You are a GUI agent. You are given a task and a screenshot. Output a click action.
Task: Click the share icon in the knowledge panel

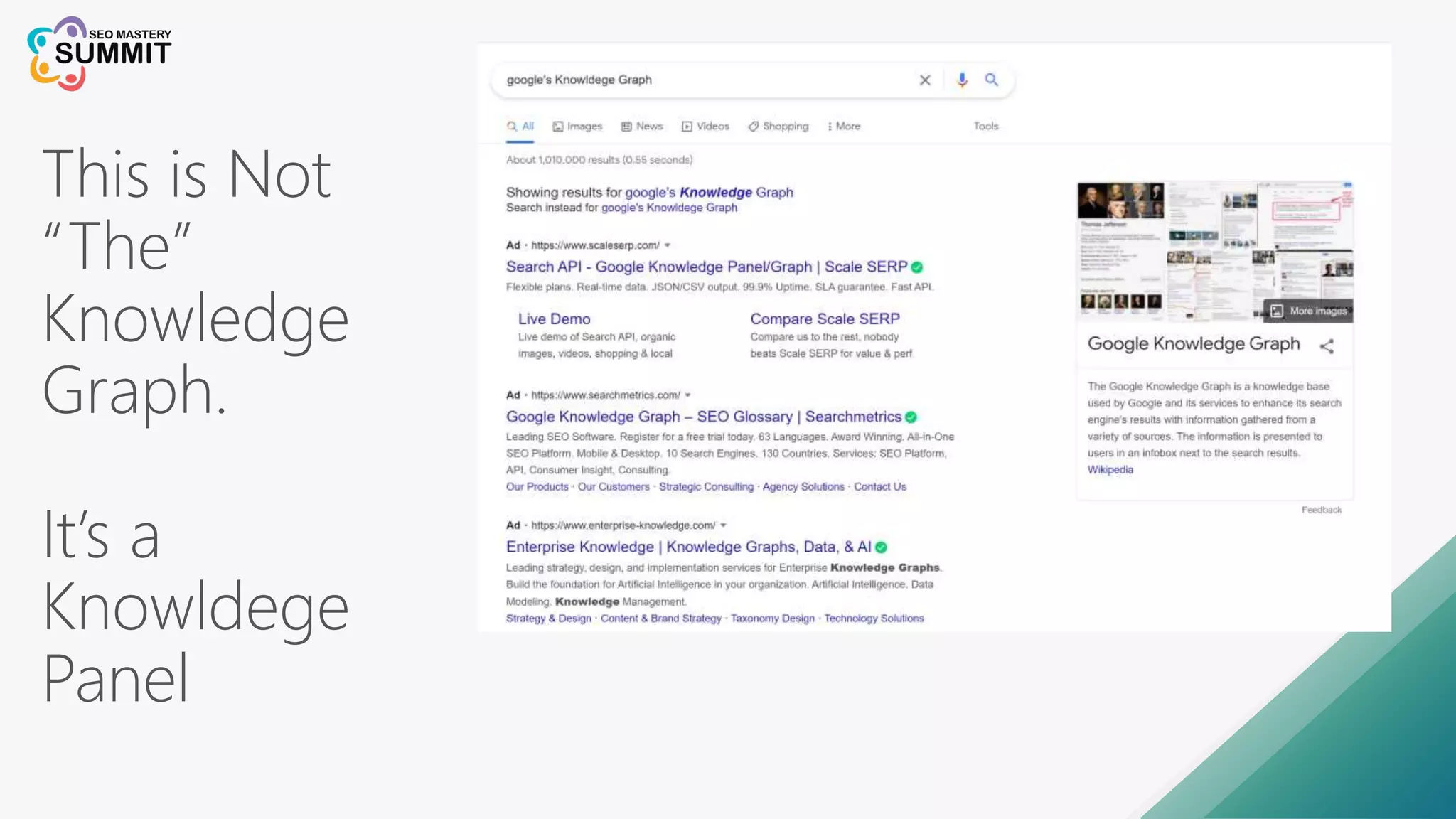tap(1327, 346)
